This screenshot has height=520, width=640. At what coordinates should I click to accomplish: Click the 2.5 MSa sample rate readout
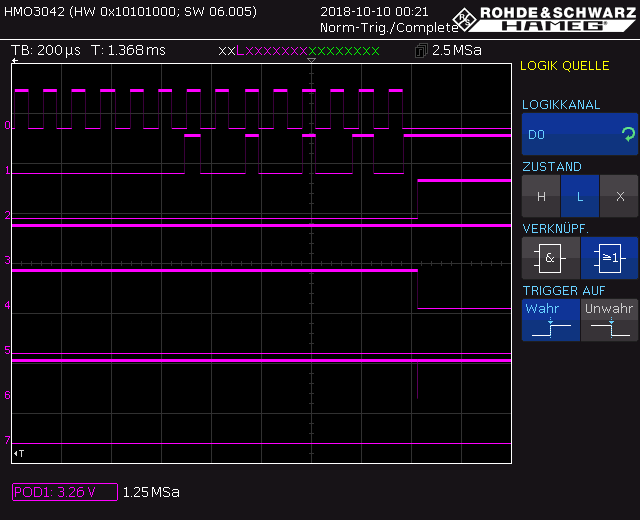coord(457,50)
